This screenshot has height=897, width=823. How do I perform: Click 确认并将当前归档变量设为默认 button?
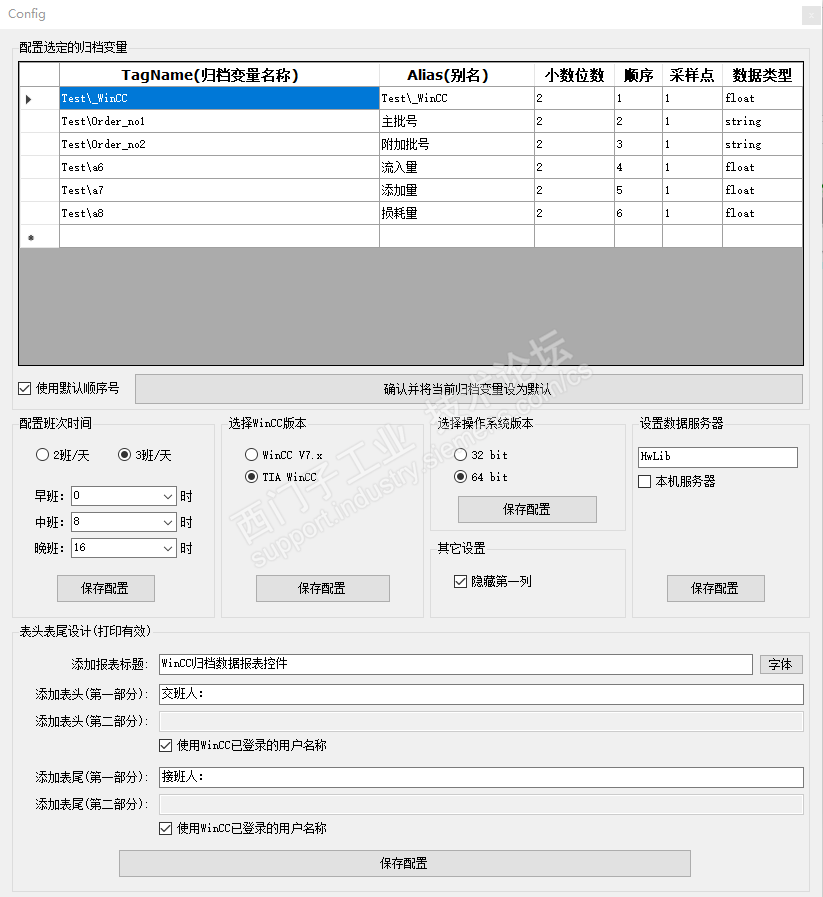(x=468, y=389)
